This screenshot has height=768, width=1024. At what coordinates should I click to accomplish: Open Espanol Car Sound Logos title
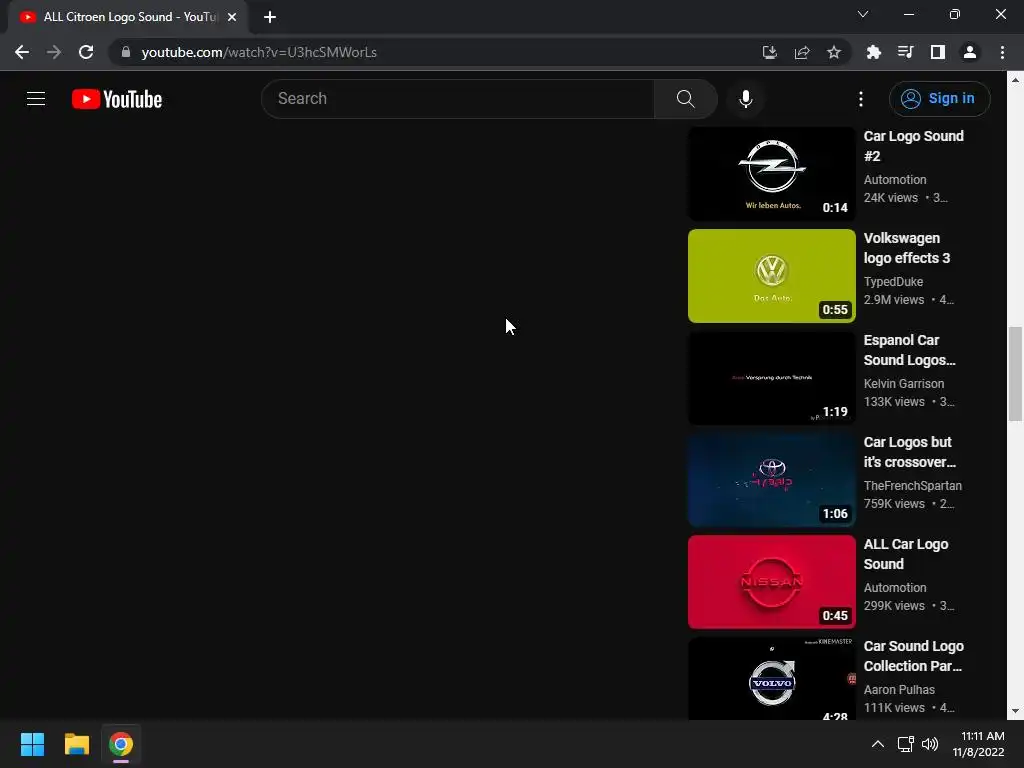[x=909, y=350]
